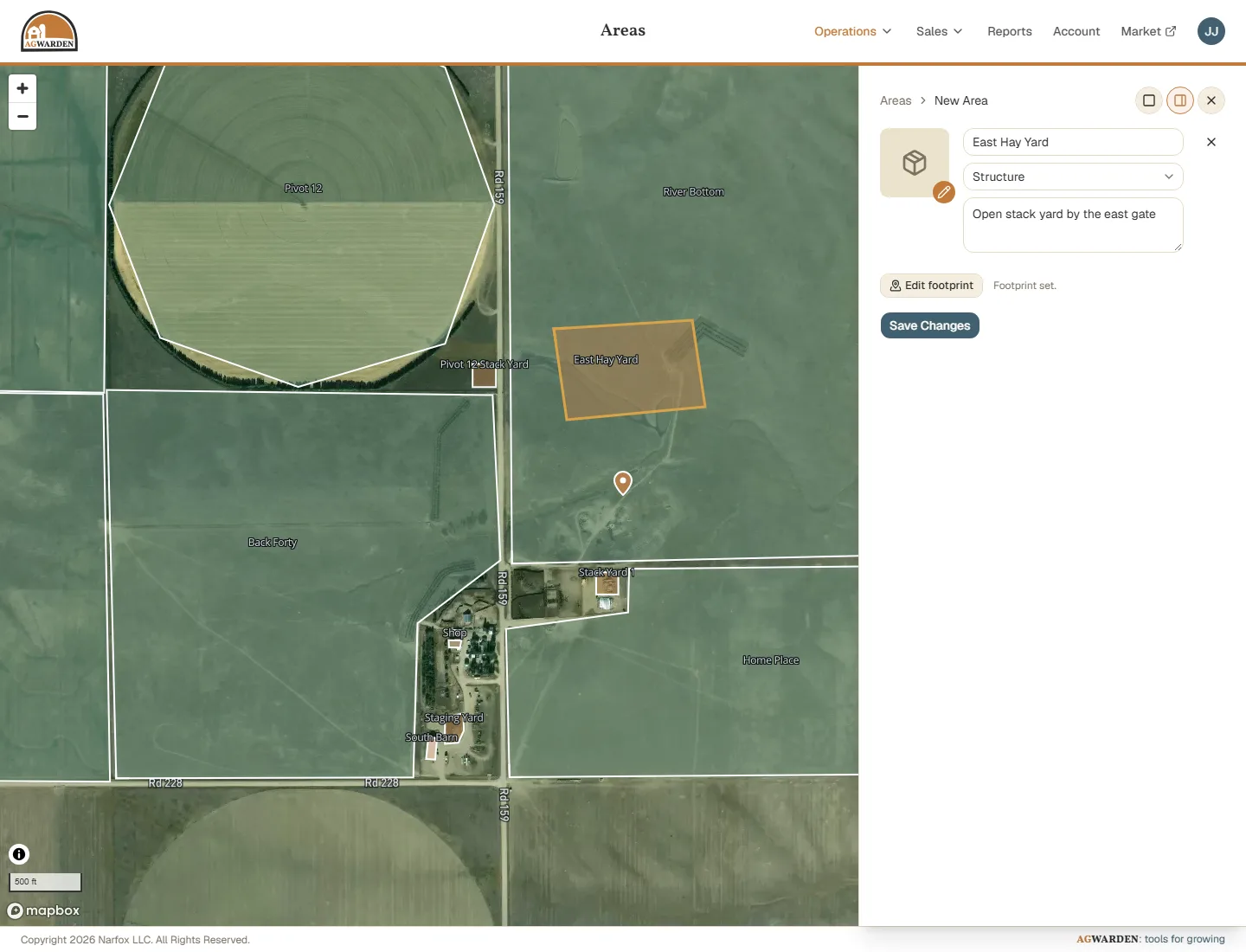Click the description text area

click(x=1073, y=225)
